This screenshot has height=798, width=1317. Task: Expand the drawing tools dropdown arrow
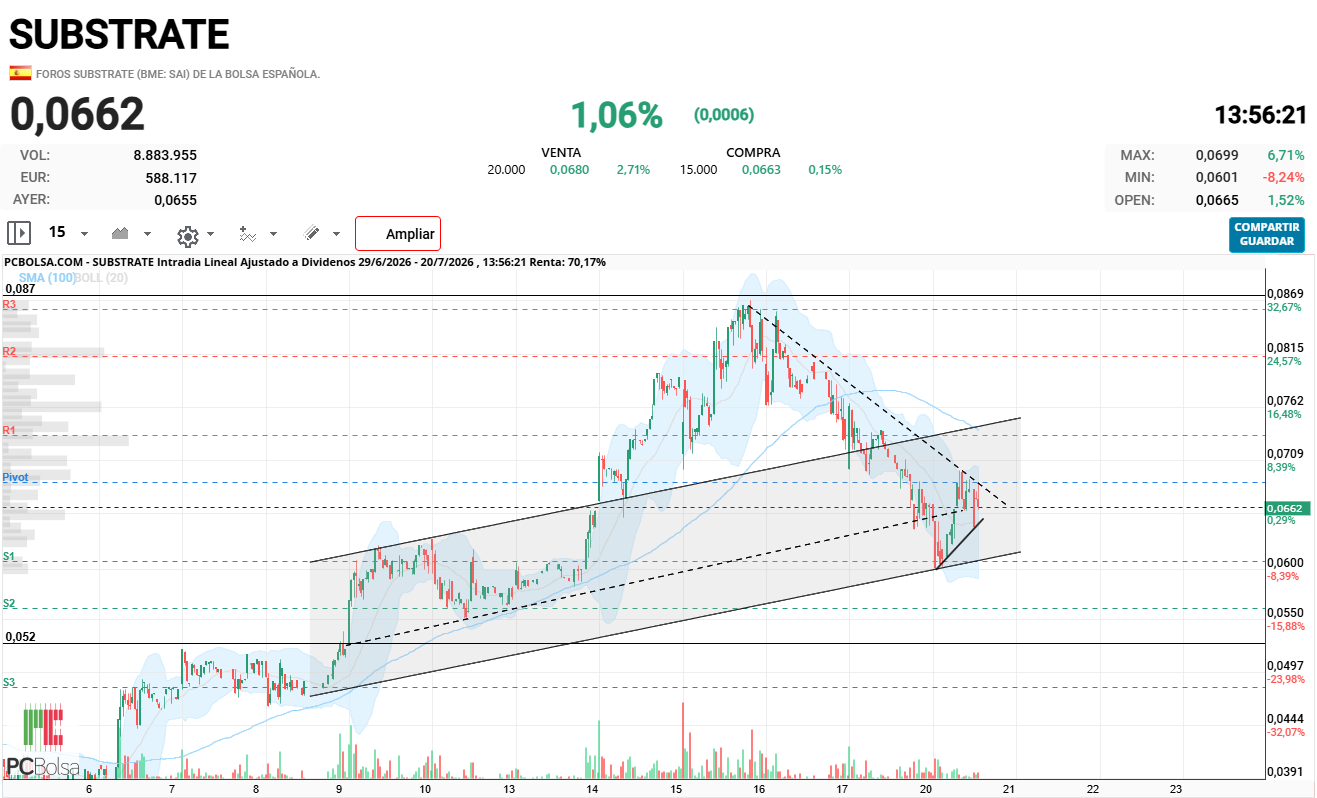click(336, 234)
